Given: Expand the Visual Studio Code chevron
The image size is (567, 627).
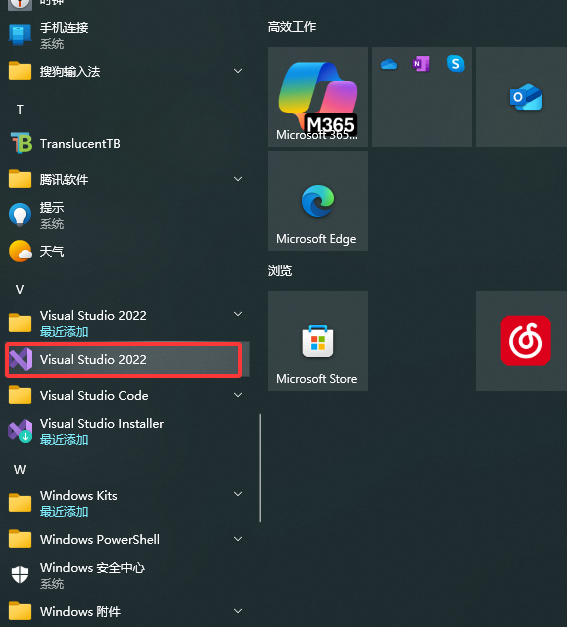Looking at the screenshot, I should coord(238,395).
